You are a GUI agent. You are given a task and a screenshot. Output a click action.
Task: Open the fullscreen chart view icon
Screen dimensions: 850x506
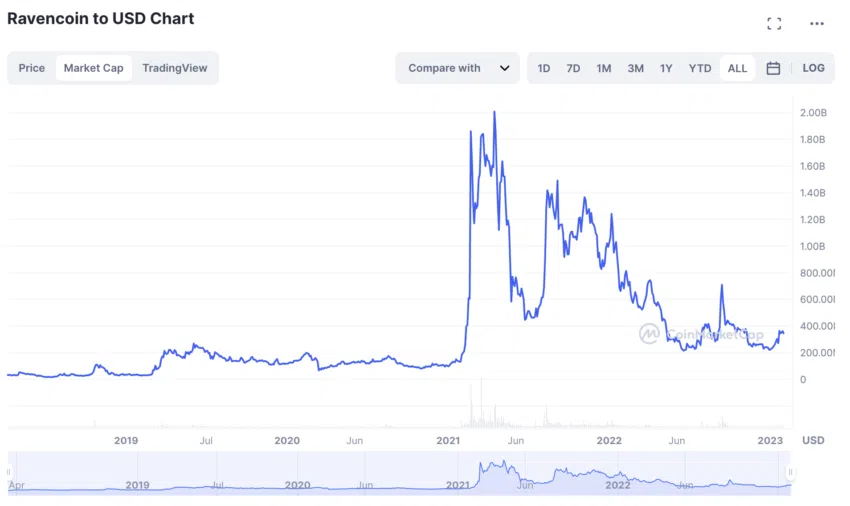(x=774, y=23)
